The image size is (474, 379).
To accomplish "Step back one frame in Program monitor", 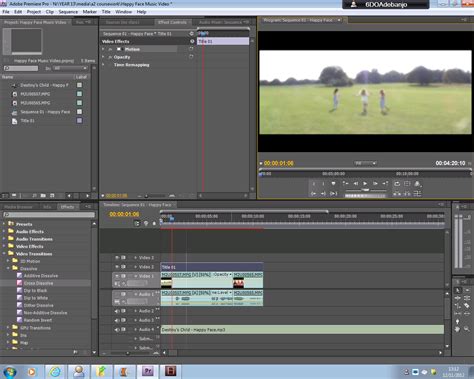I will [x=355, y=183].
